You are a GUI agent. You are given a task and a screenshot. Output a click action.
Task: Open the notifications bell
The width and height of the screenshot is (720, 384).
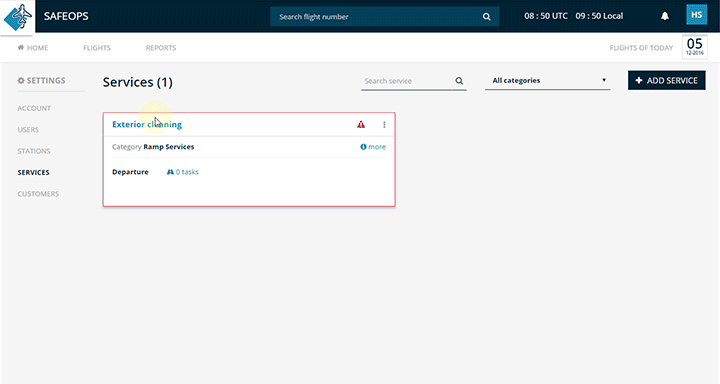click(664, 16)
